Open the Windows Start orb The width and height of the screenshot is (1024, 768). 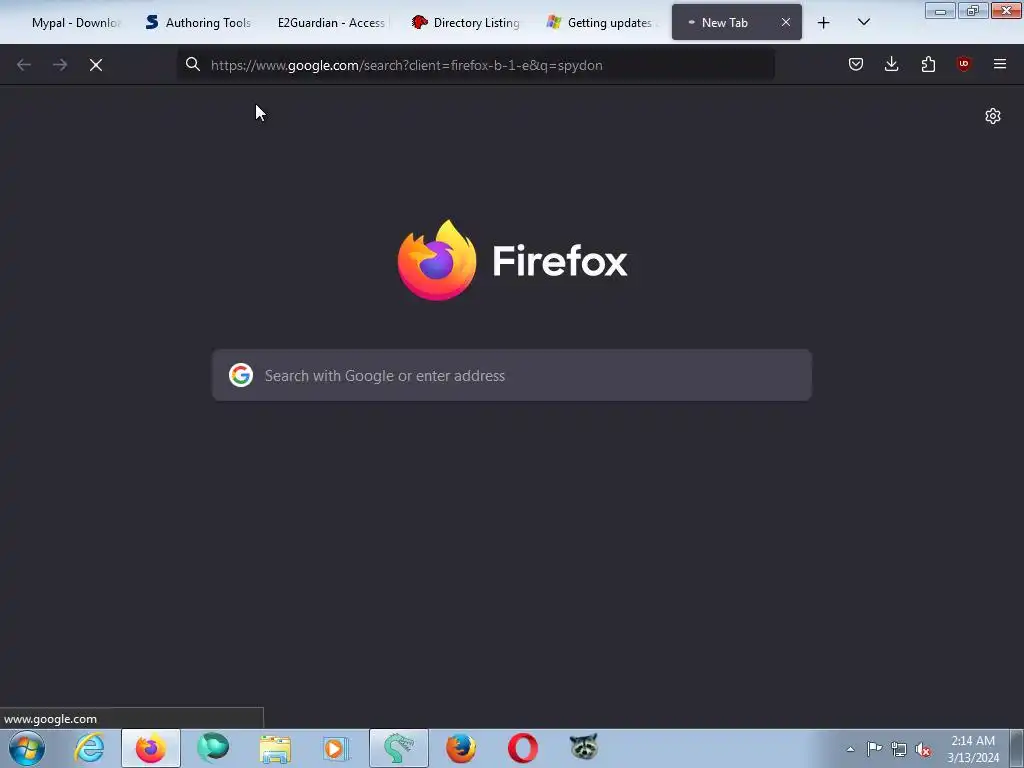pyautogui.click(x=27, y=748)
